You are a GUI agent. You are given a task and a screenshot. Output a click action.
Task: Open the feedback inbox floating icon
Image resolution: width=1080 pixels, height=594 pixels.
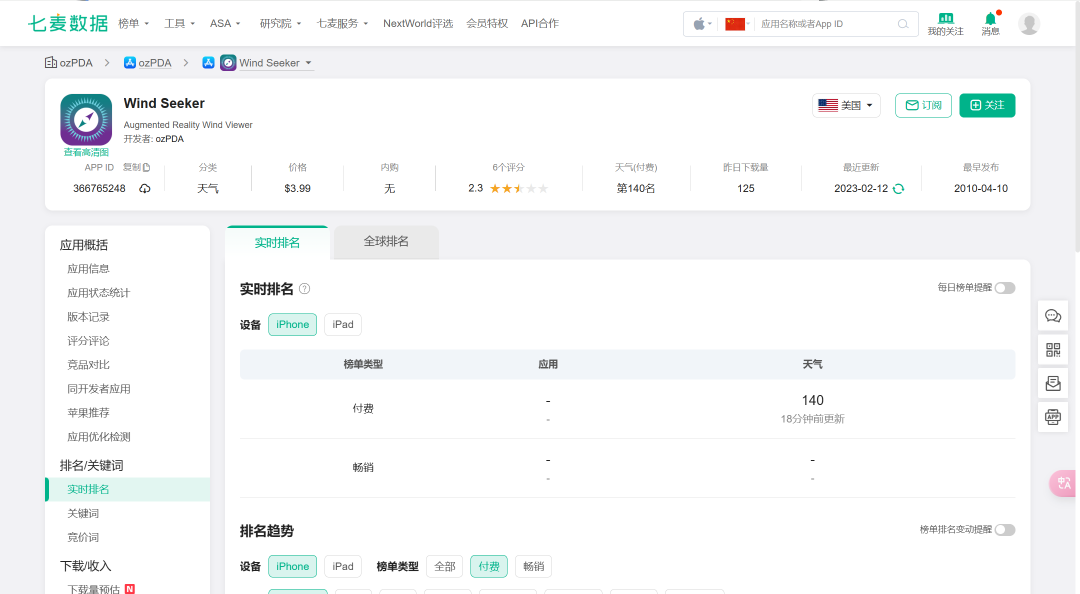(x=1053, y=384)
